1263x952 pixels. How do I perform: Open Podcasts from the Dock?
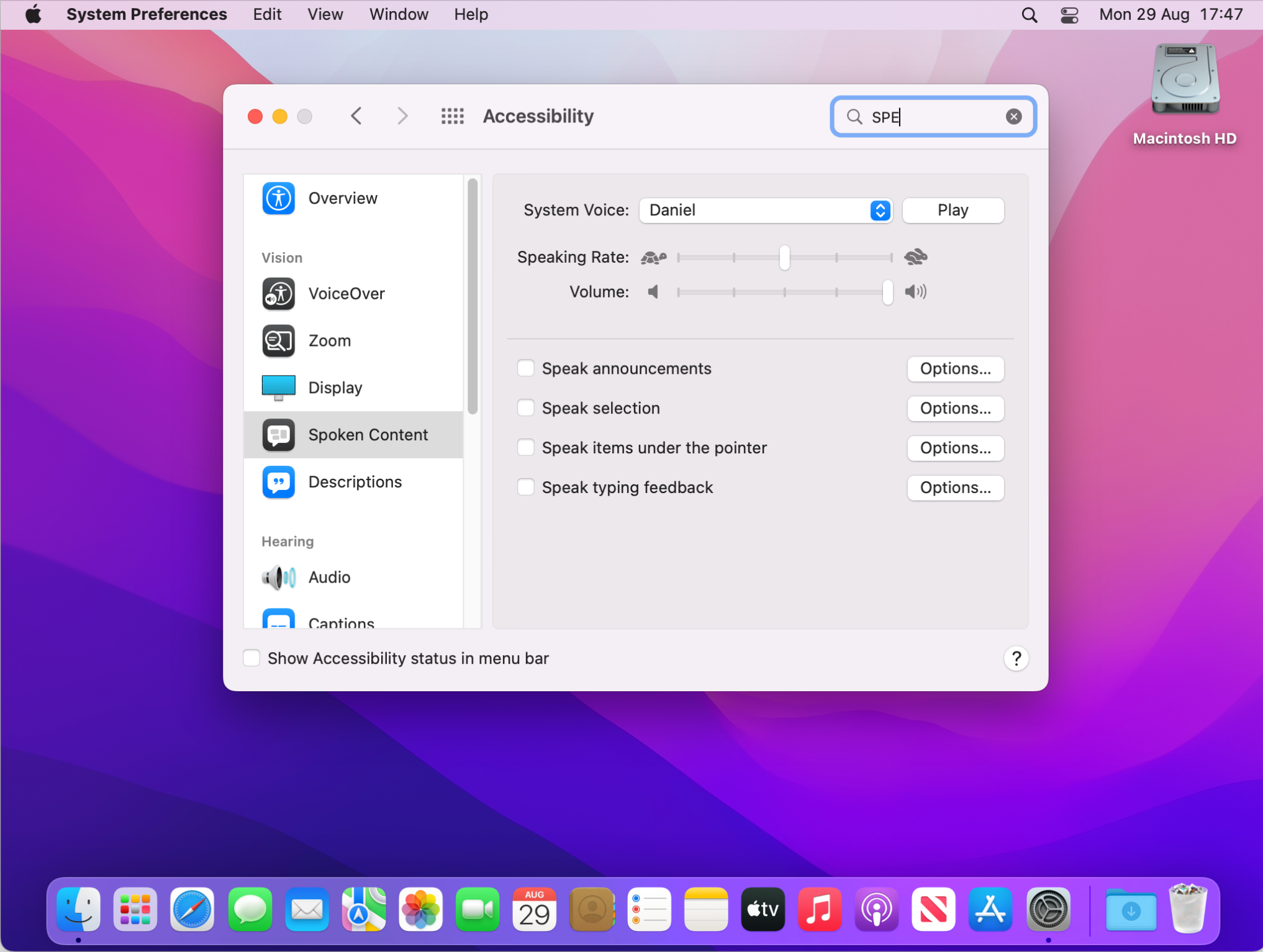[x=877, y=910]
